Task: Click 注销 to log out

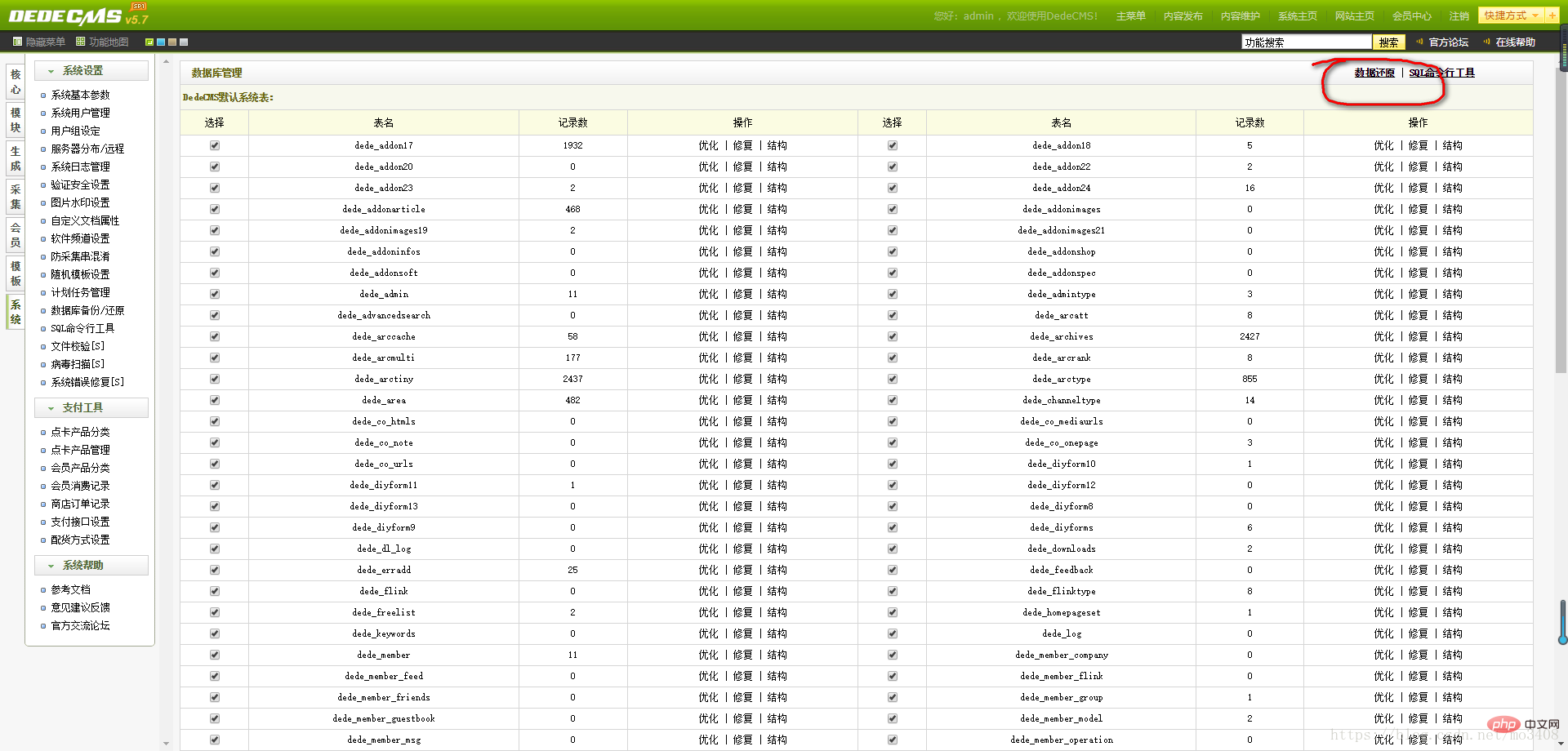Action: click(1459, 16)
